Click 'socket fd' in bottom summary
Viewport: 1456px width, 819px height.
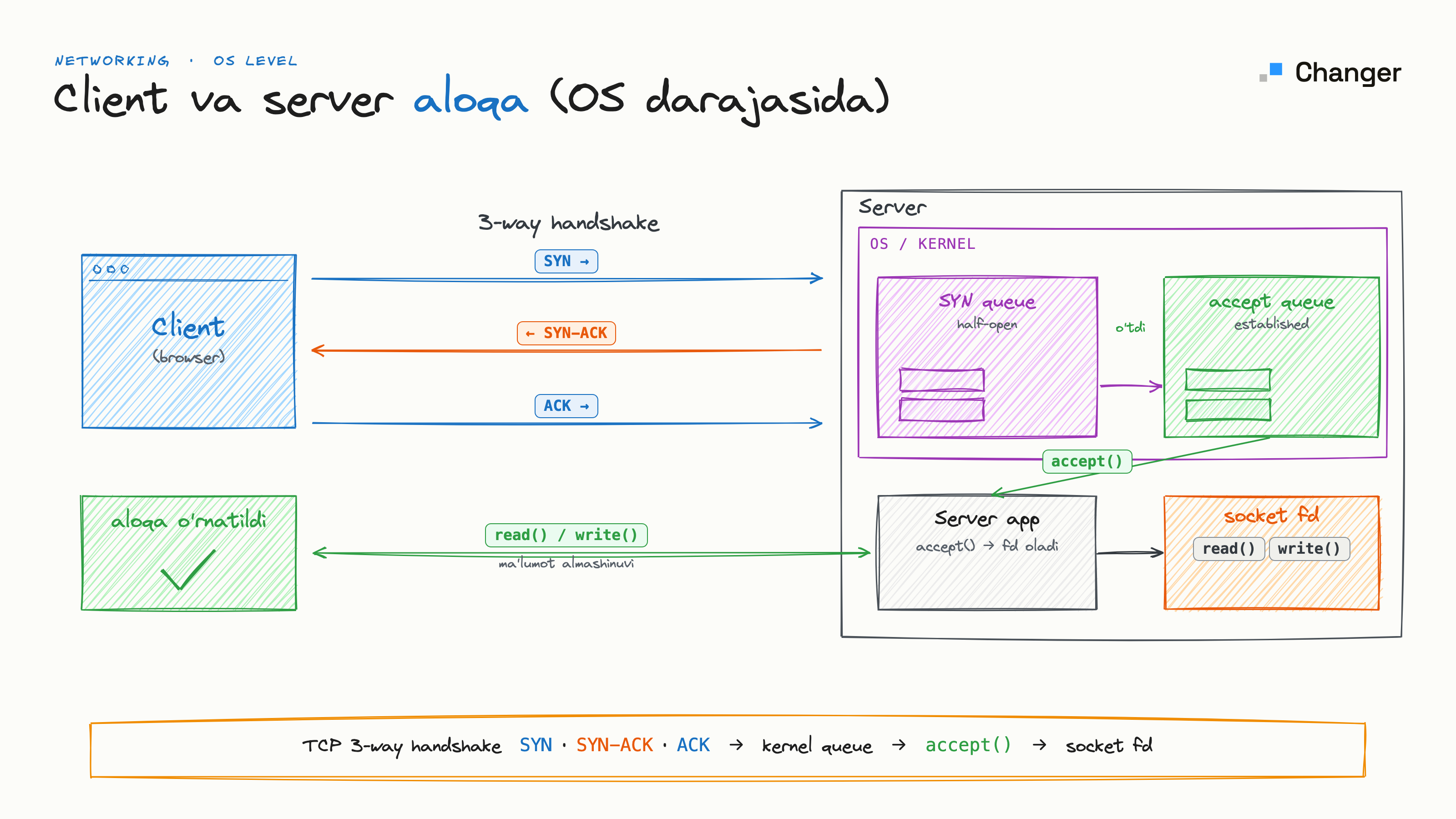click(x=1108, y=746)
